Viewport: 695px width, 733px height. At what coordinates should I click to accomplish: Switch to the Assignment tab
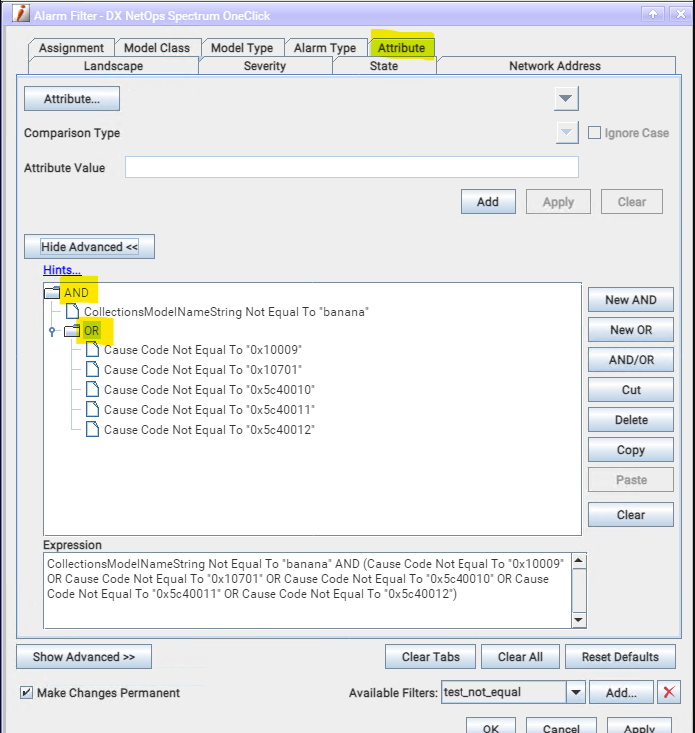coord(71,48)
